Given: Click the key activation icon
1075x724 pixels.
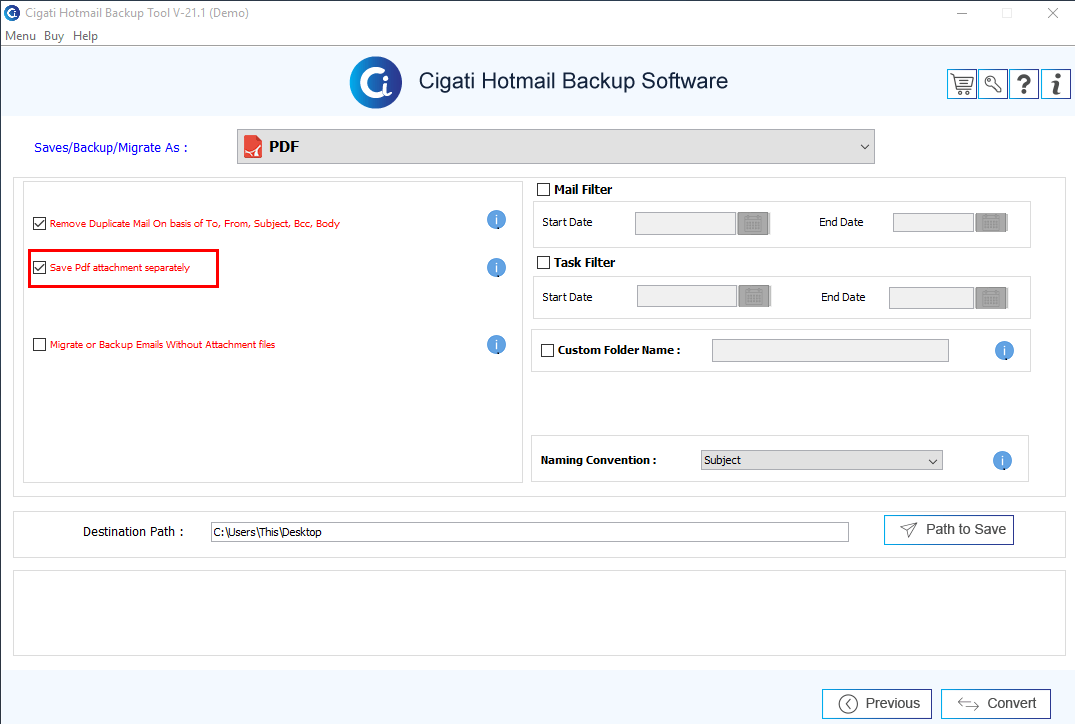Looking at the screenshot, I should pos(993,84).
